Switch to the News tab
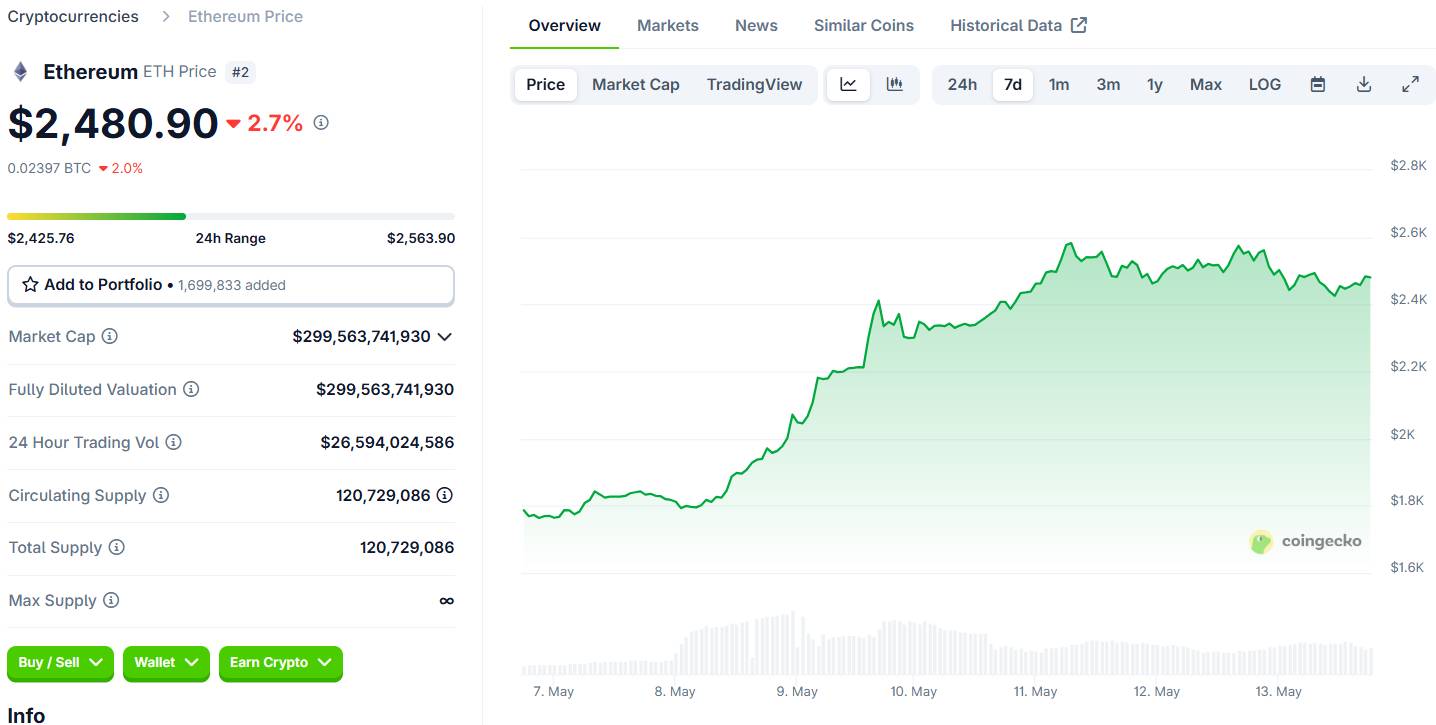Viewport: 1436px width, 725px height. [x=756, y=25]
